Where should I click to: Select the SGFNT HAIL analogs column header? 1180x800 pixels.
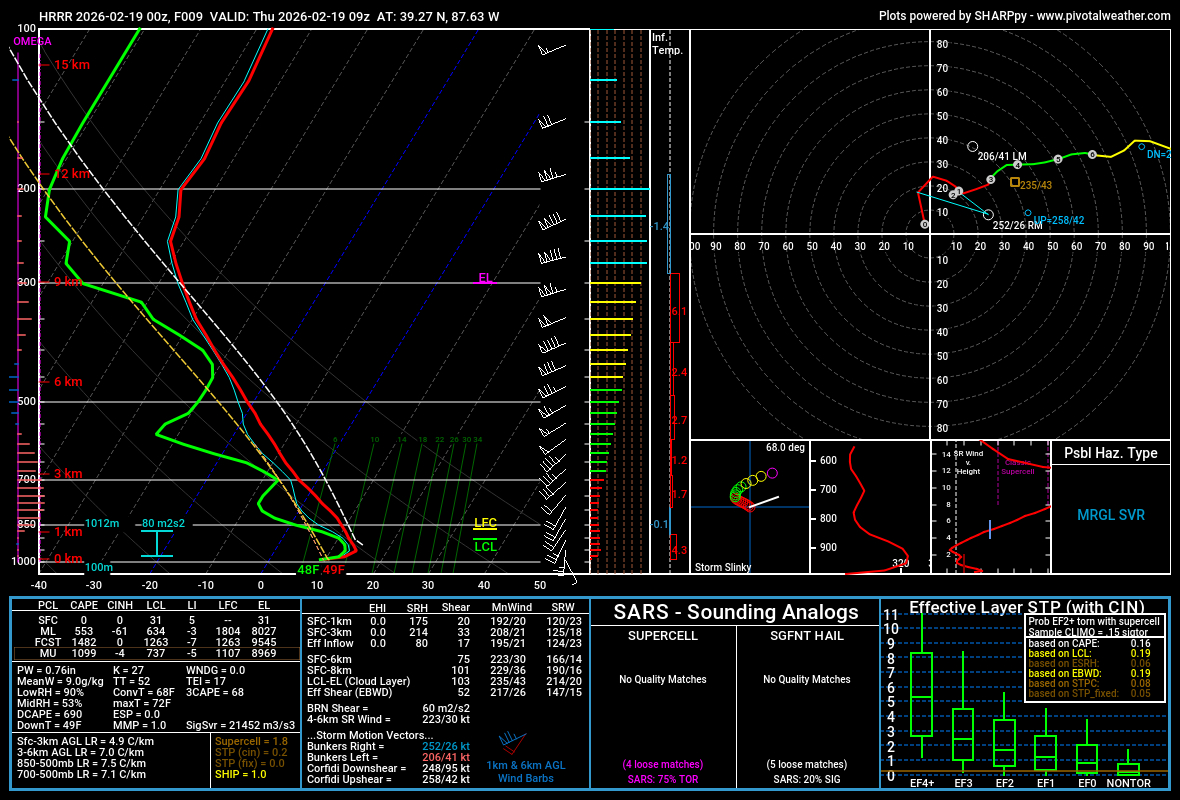tap(806, 635)
